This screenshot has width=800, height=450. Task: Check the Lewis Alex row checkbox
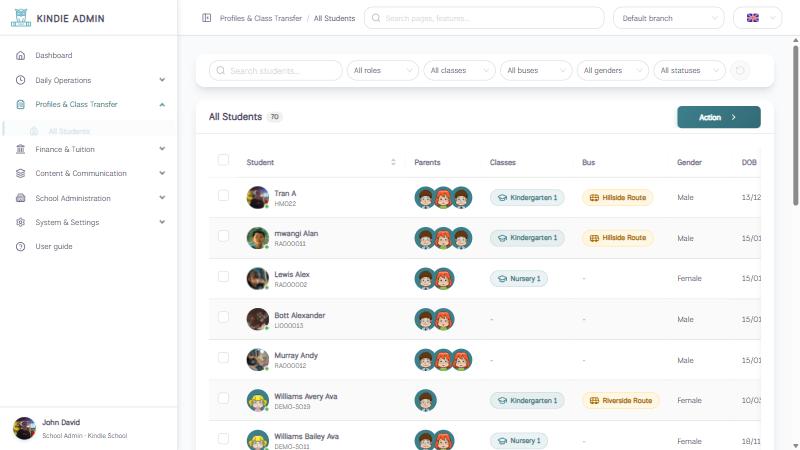tap(223, 277)
